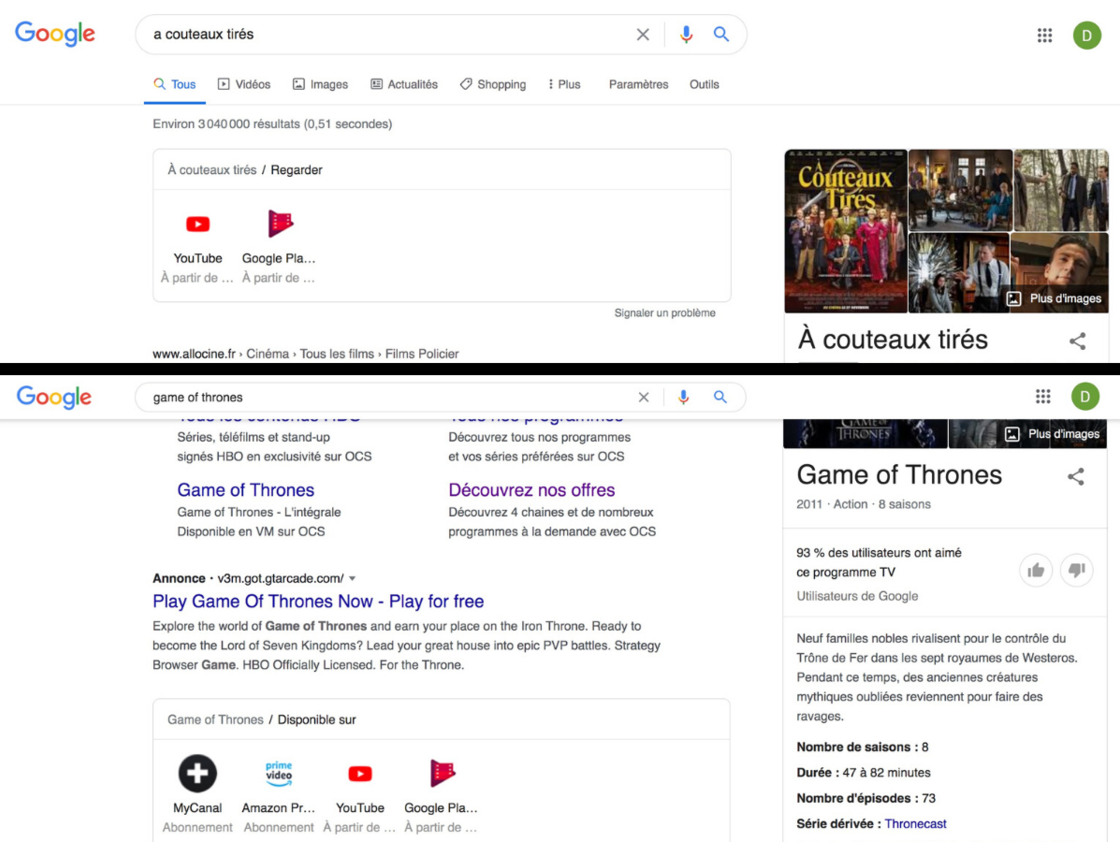This screenshot has height=842, width=1120.
Task: Select the Tous results tab
Action: pos(174,84)
